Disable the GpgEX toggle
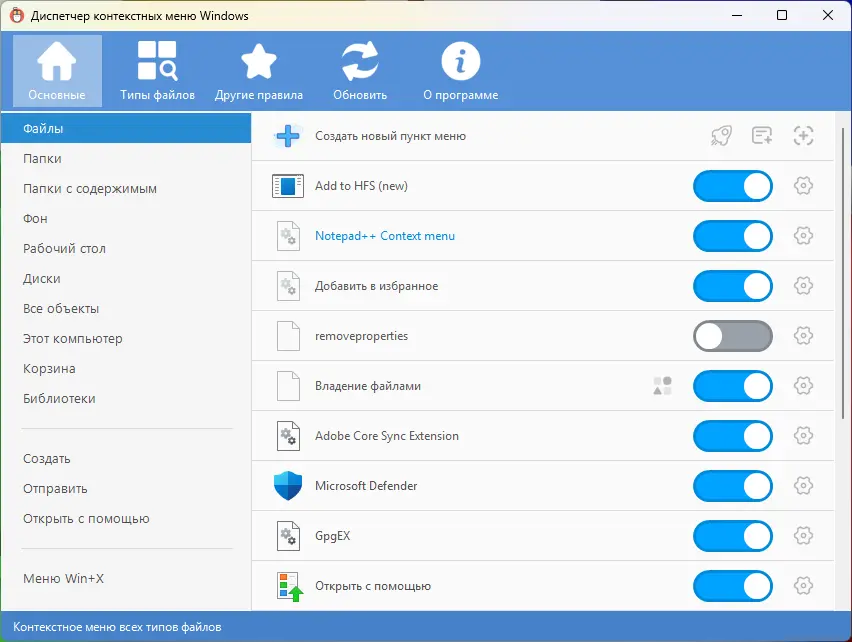The width and height of the screenshot is (852, 642). click(x=732, y=536)
